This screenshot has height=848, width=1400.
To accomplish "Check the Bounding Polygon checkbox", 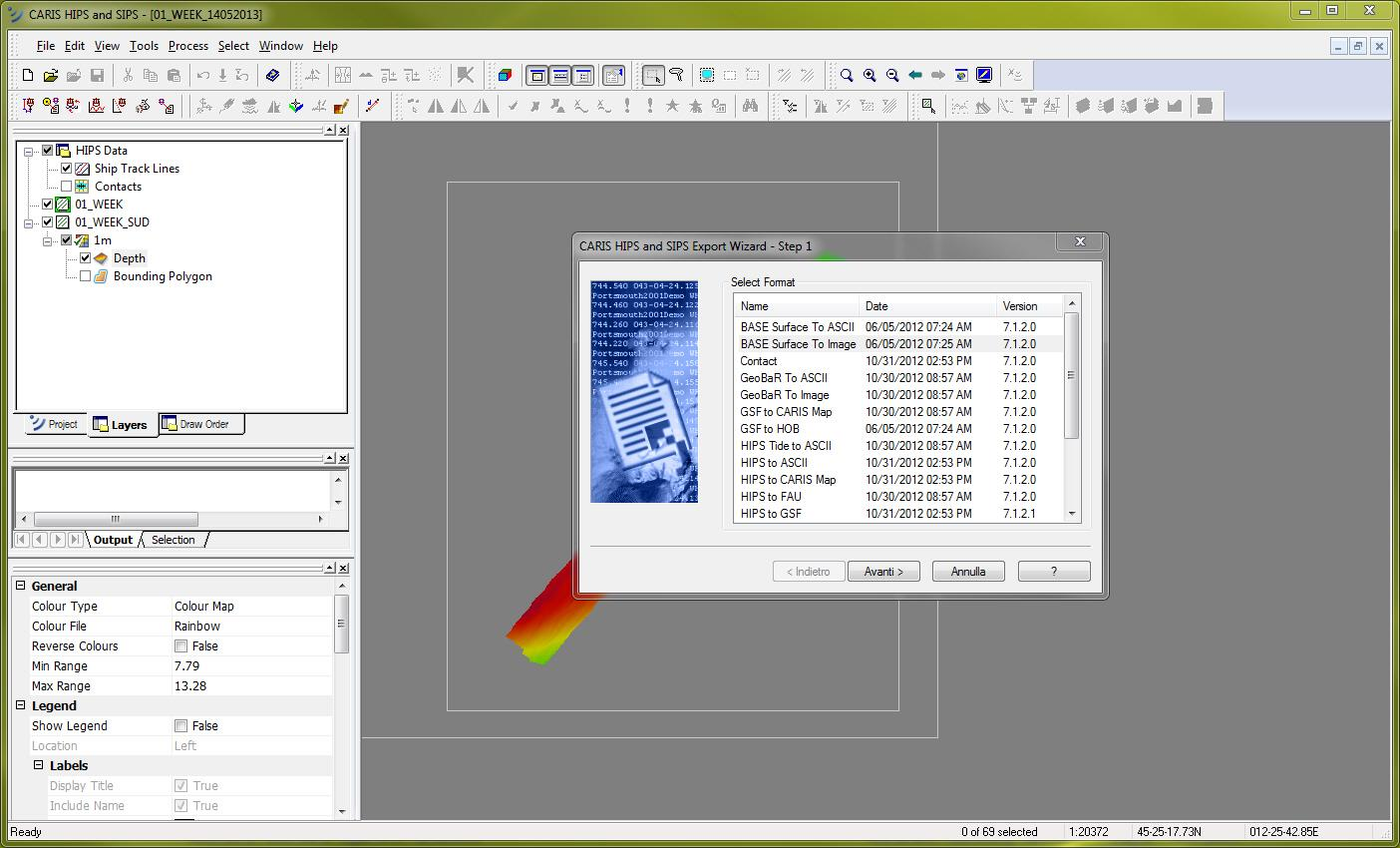I will pyautogui.click(x=85, y=276).
